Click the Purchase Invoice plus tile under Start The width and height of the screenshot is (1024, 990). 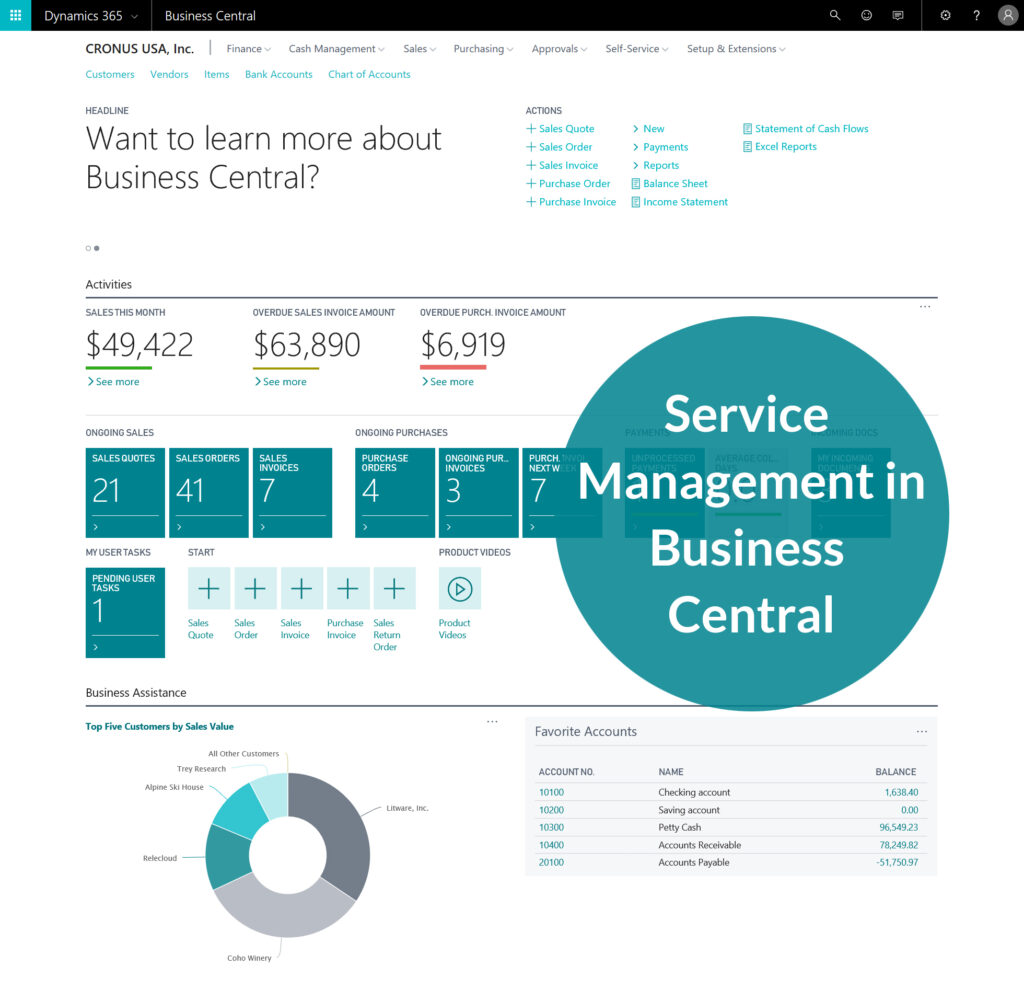coord(348,589)
